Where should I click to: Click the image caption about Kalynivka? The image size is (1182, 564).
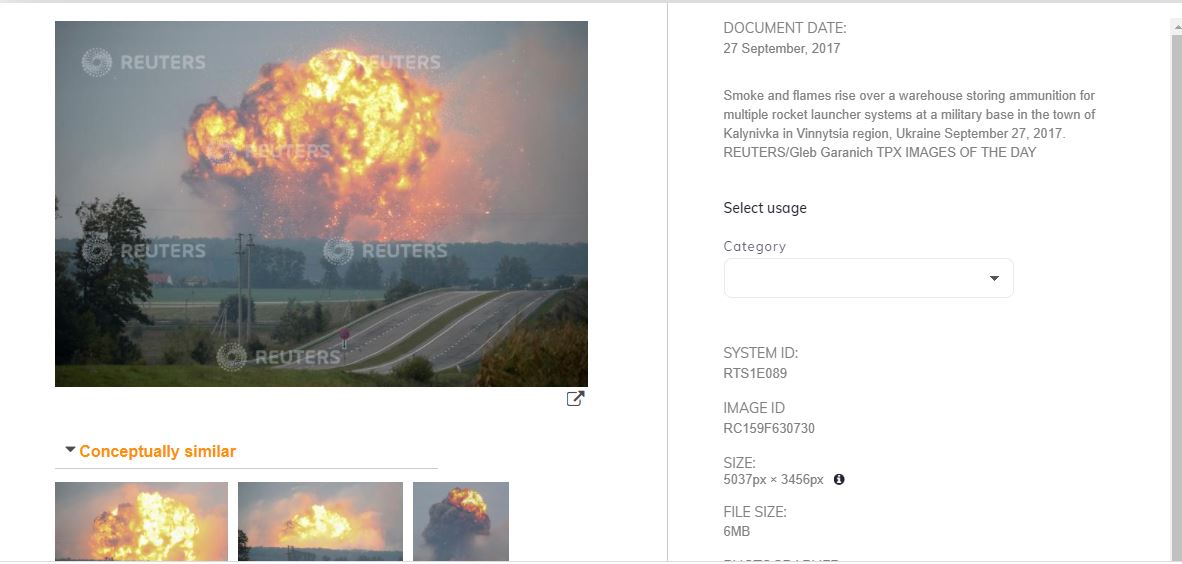909,124
